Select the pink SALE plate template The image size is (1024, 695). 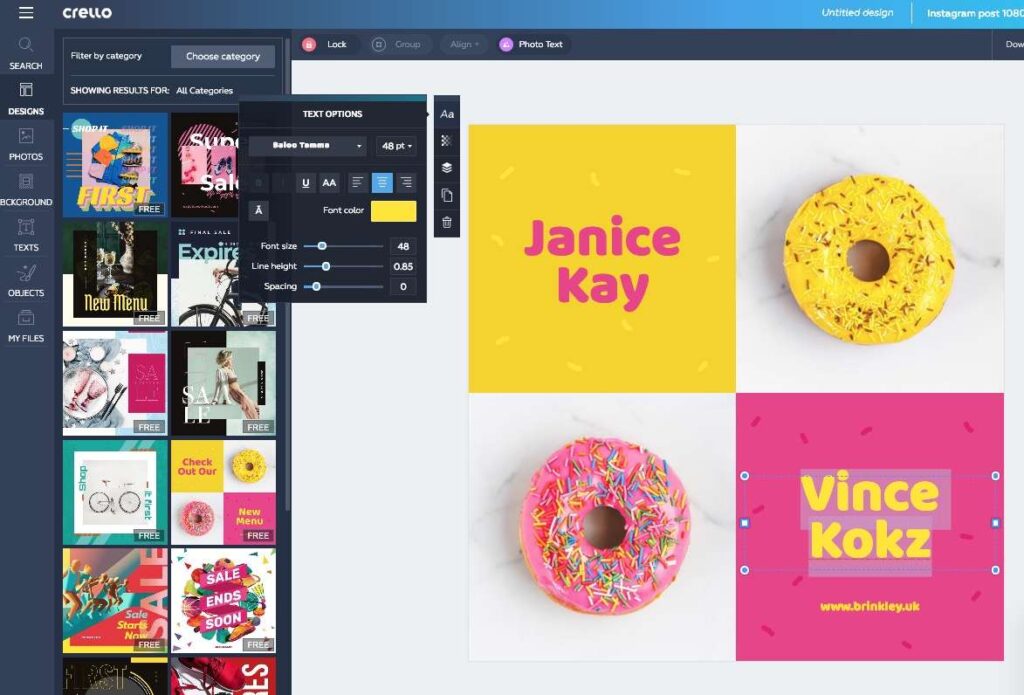(x=115, y=383)
